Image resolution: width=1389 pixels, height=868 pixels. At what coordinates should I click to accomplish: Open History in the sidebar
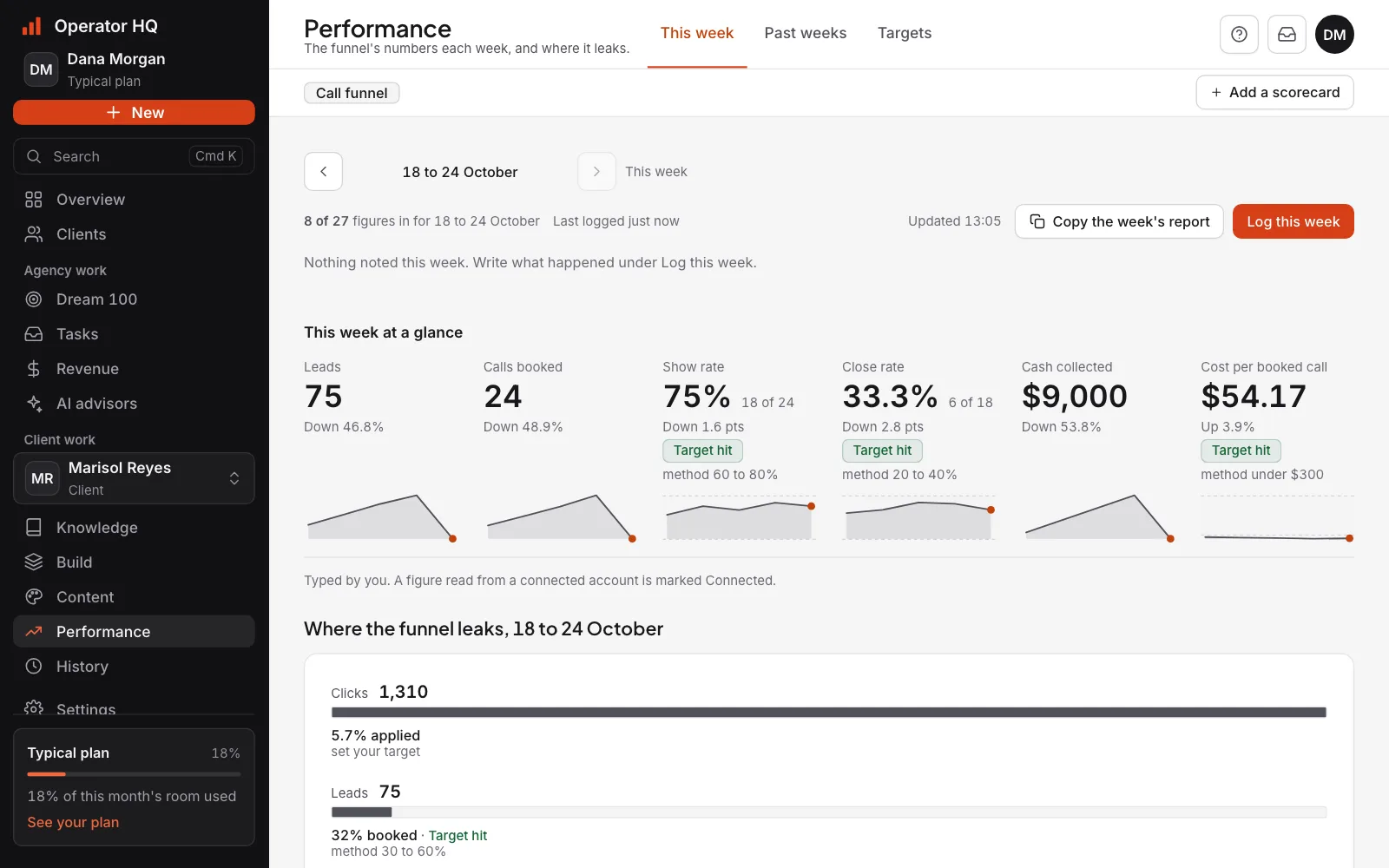134,667
